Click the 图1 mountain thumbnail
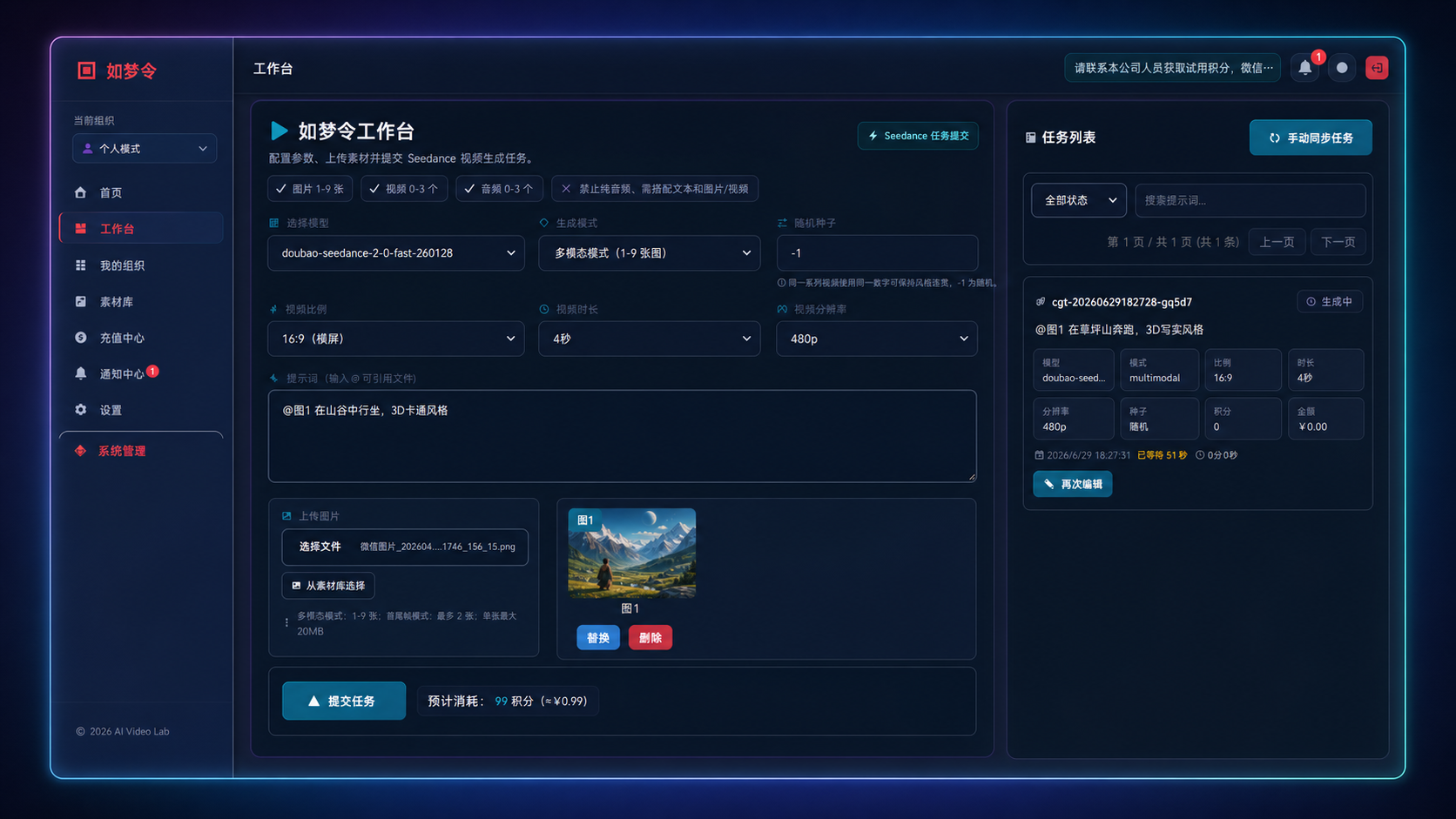Viewport: 1456px width, 819px height. pos(632,554)
